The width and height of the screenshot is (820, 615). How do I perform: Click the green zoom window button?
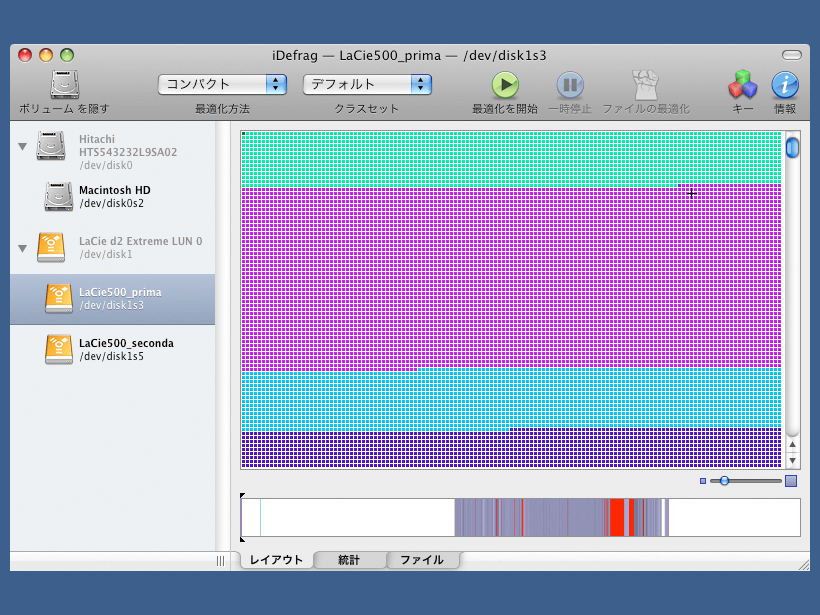(67, 55)
